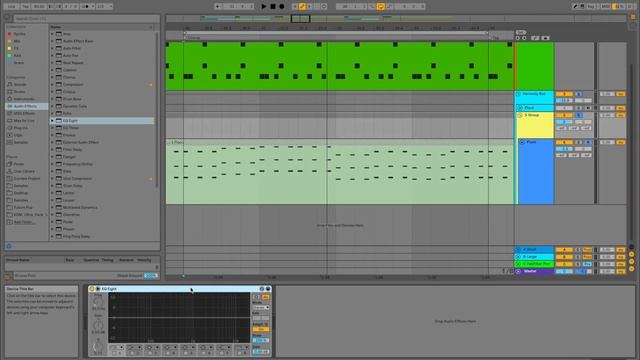Click the yellow FX collection tag
Screen dimensions: 640x360
[x=10, y=48]
